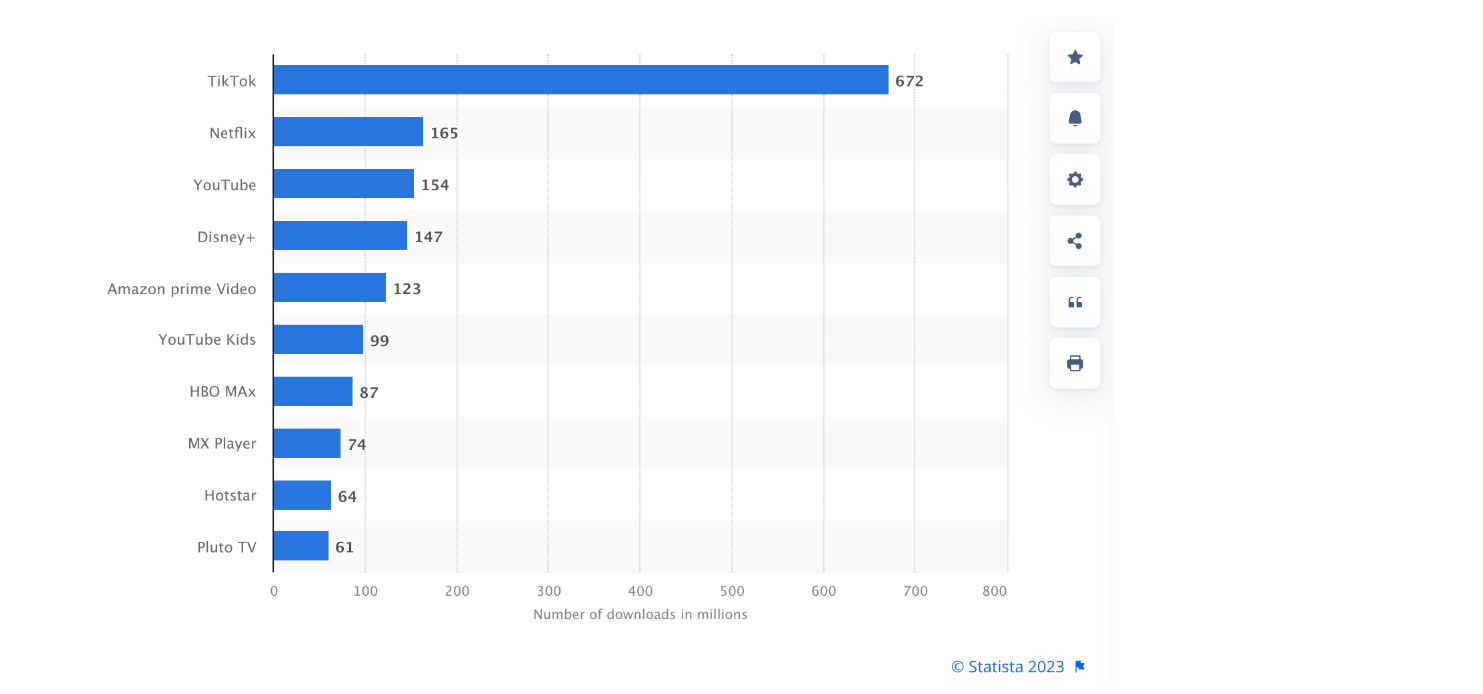The height and width of the screenshot is (694, 1483).
Task: Click the MX Player label
Action: click(x=222, y=444)
